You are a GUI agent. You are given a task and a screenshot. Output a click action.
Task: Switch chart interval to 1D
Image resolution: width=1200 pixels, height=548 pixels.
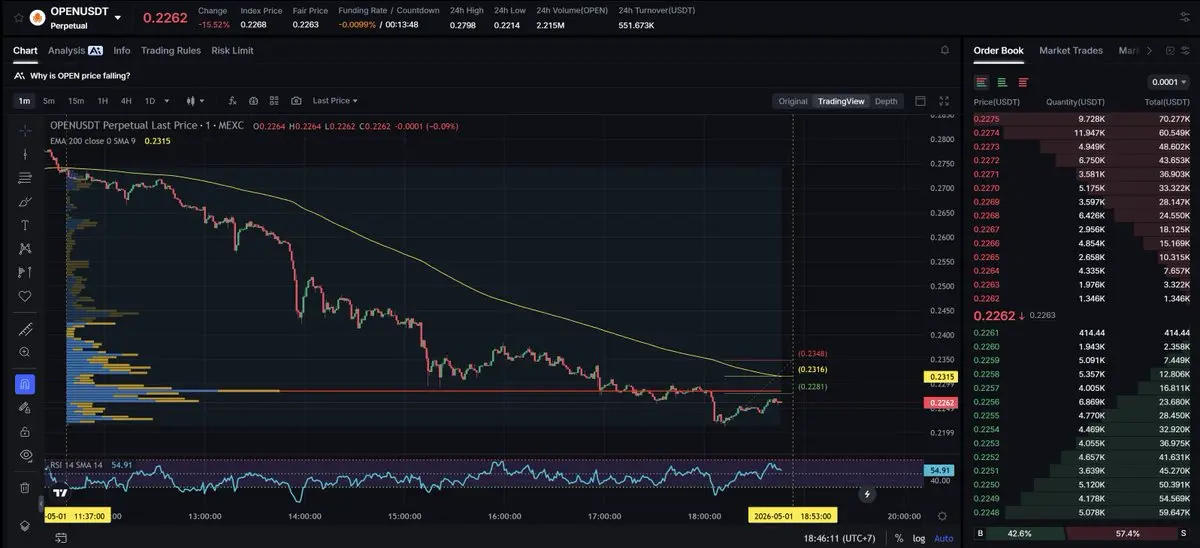click(x=150, y=101)
